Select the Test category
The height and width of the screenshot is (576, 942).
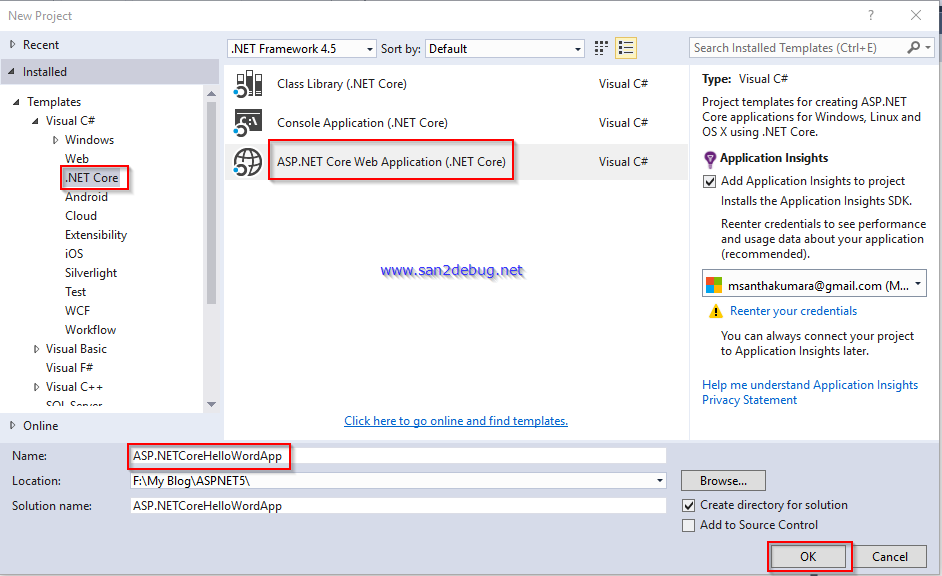click(x=76, y=292)
